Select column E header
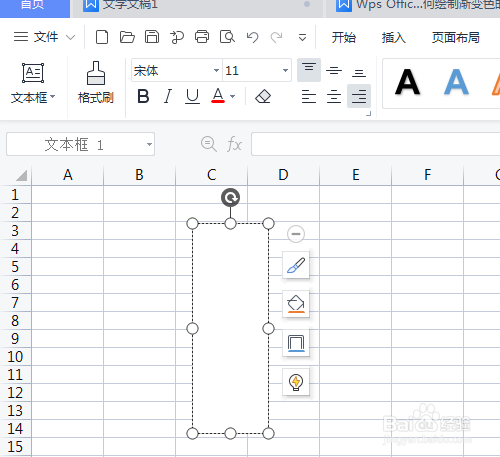The height and width of the screenshot is (457, 500). 356,175
